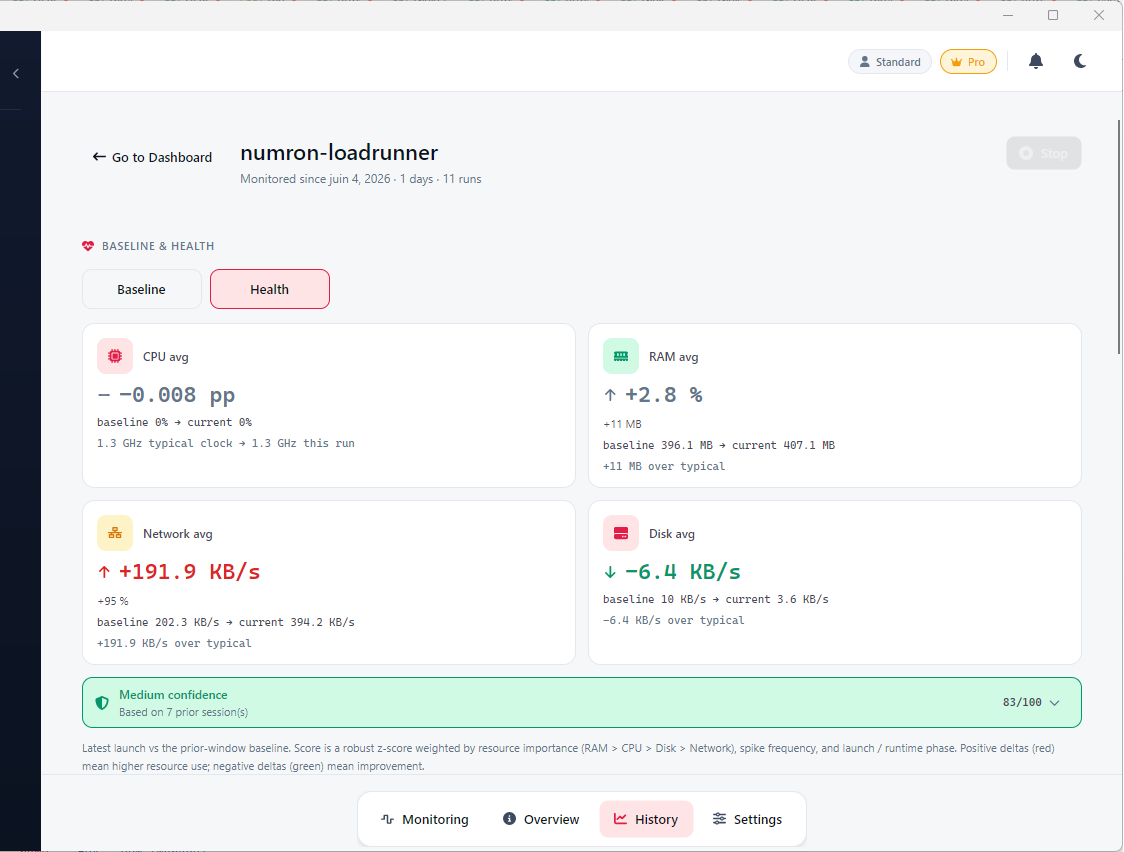Click the "numron-loadrunner" title
Image resolution: width=1124 pixels, height=852 pixels.
339,153
